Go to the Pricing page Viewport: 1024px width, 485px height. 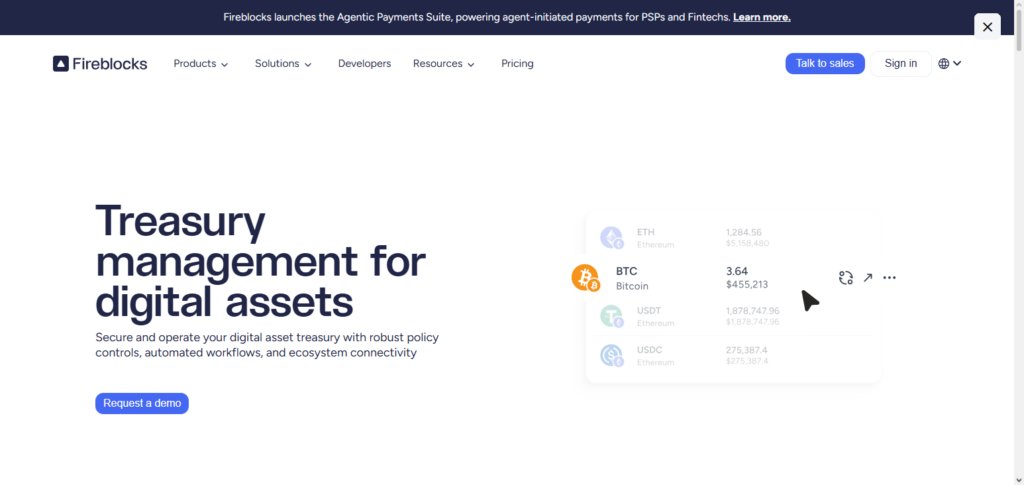coord(517,63)
